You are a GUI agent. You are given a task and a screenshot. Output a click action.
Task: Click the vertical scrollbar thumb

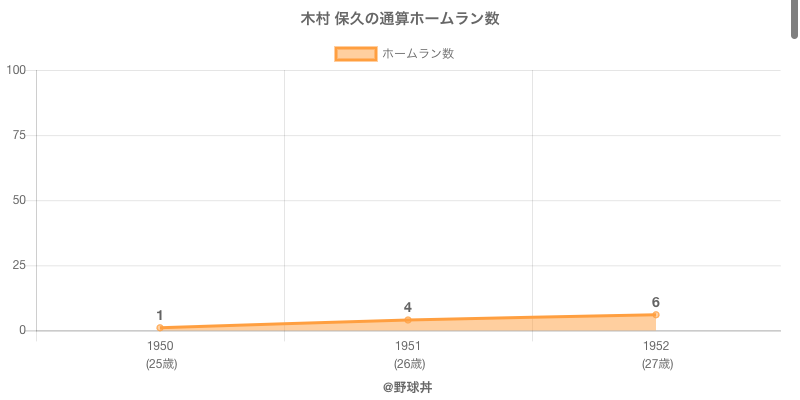point(795,19)
